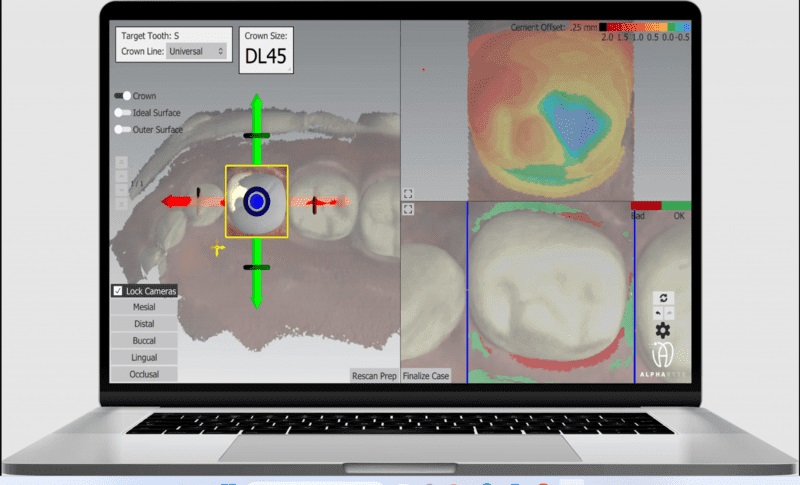This screenshot has height=485, width=800.
Task: Click the green downward arrow handle
Action: [x=256, y=298]
